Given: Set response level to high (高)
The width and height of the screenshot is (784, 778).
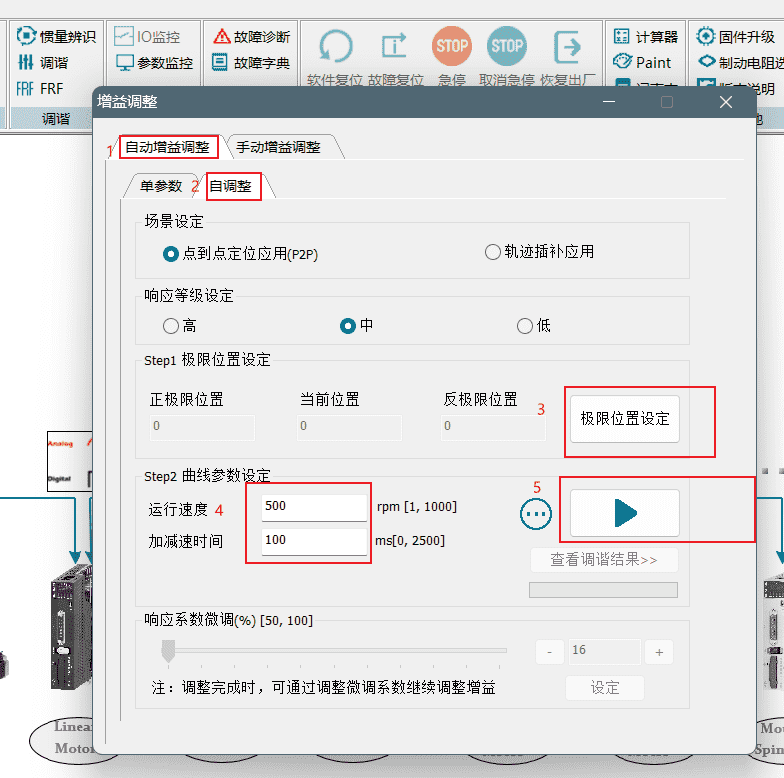Looking at the screenshot, I should click(170, 326).
